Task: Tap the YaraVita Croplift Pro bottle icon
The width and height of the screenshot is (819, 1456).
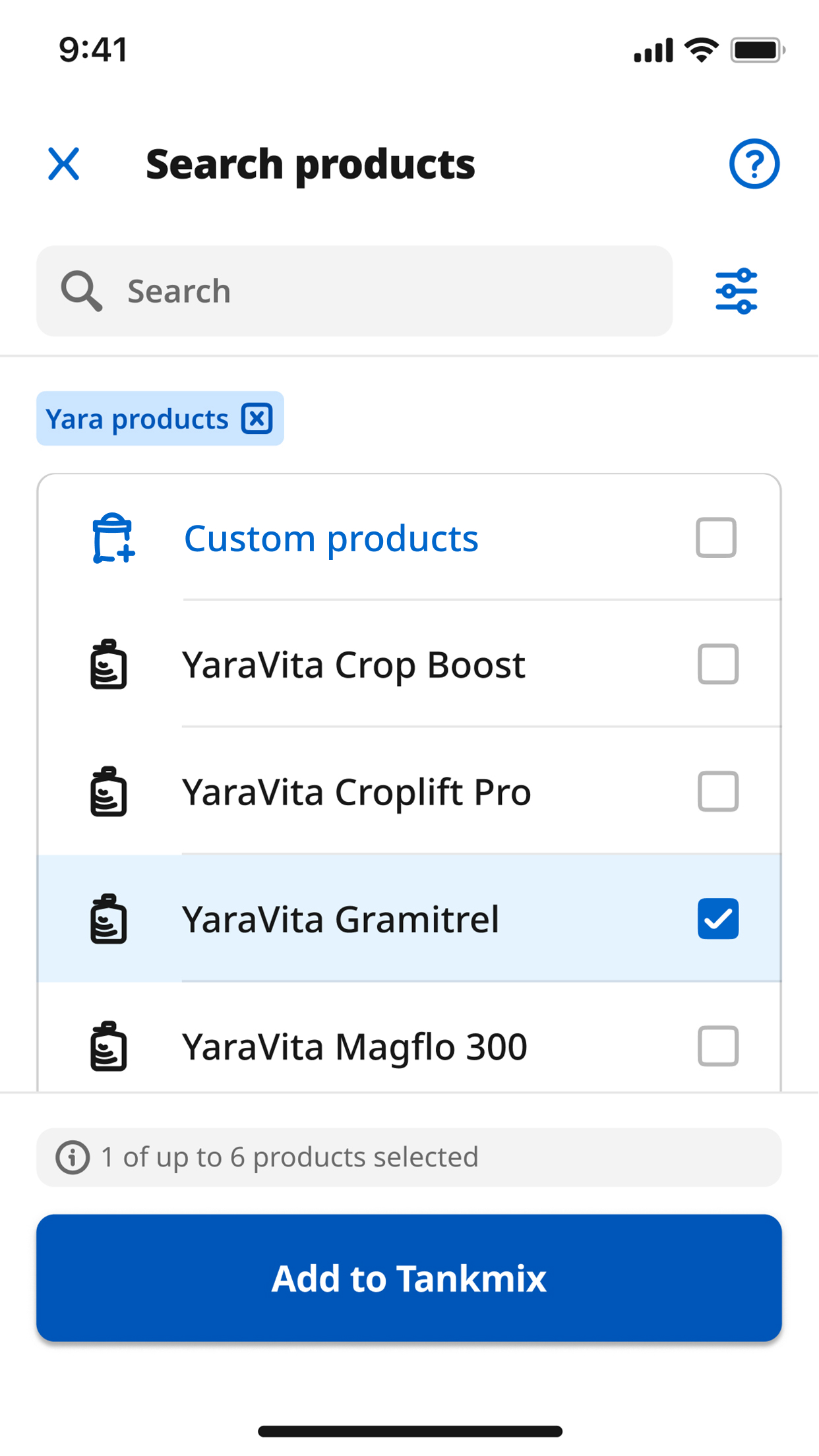Action: (109, 792)
